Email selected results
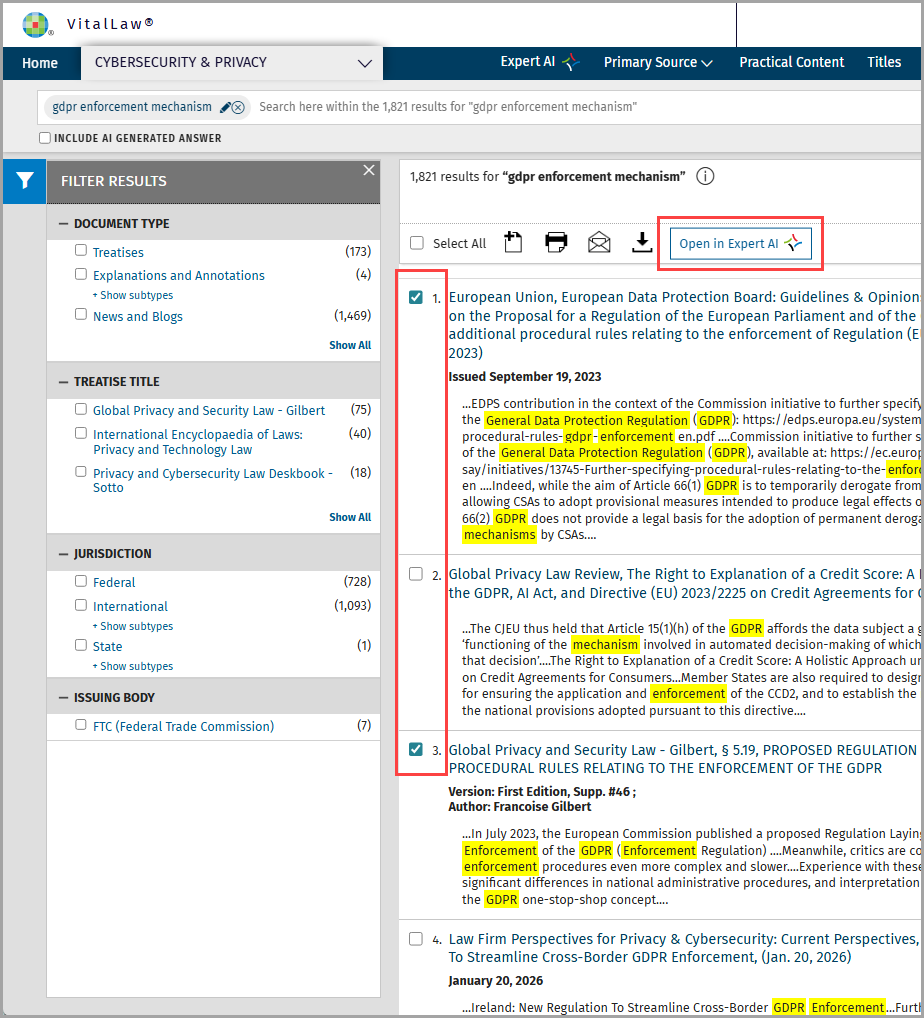The width and height of the screenshot is (924, 1018). point(599,243)
